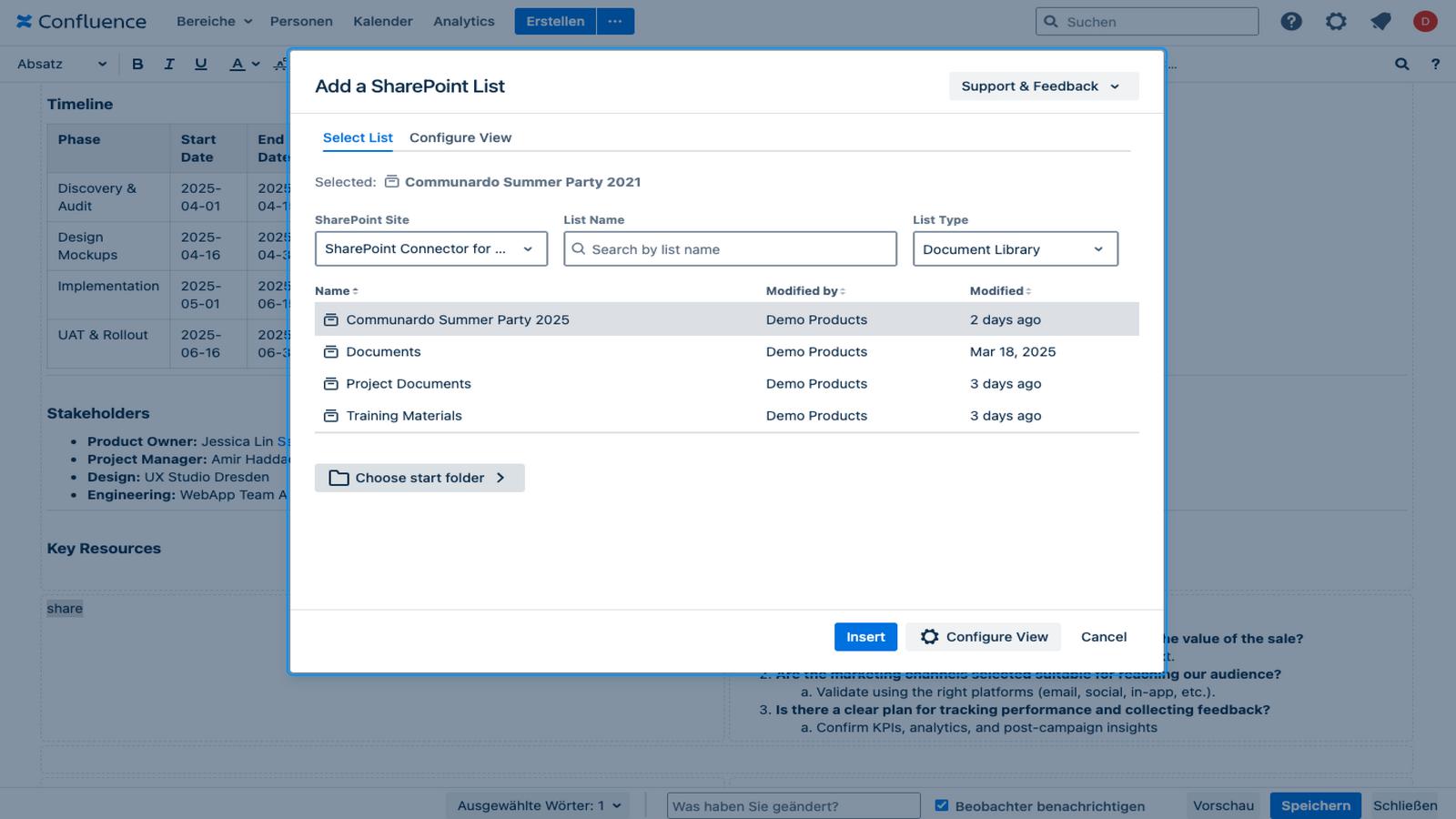
Task: Click the editor search magnifier icon
Action: pyautogui.click(x=1401, y=64)
